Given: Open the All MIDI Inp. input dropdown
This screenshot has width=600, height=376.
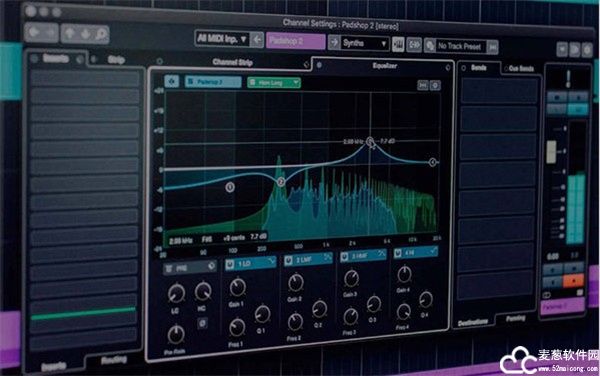Looking at the screenshot, I should [222, 39].
